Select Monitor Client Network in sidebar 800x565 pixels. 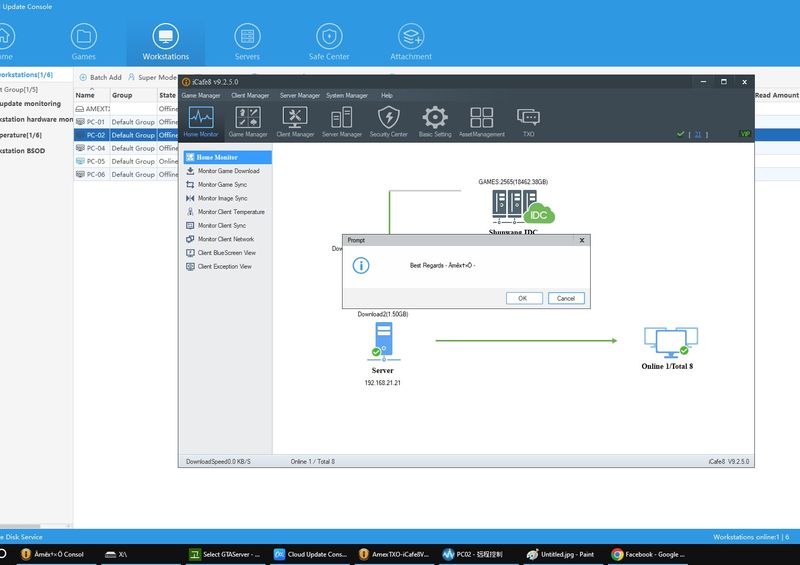[x=228, y=239]
